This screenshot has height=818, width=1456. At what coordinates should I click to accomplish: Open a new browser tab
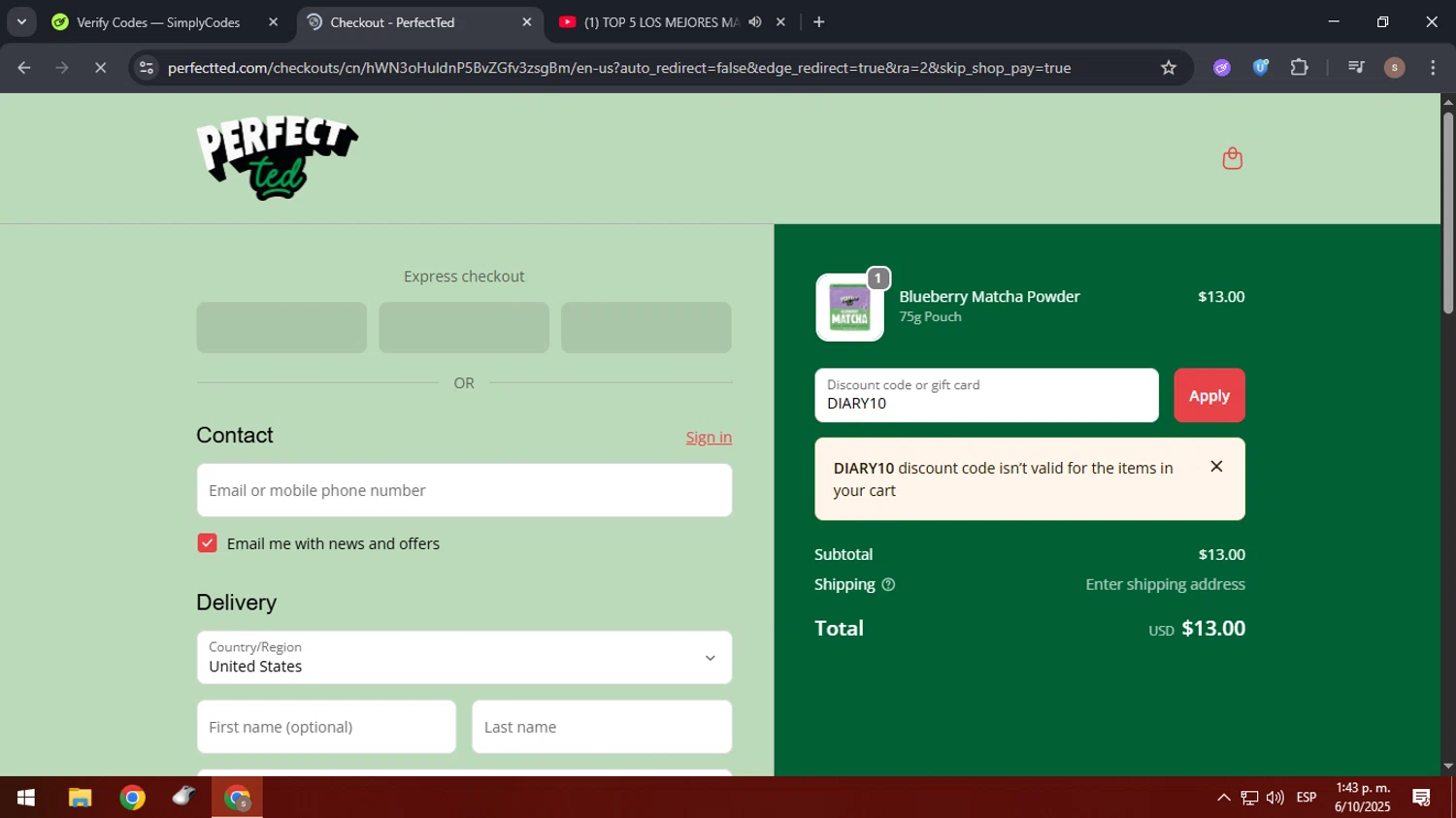[819, 22]
